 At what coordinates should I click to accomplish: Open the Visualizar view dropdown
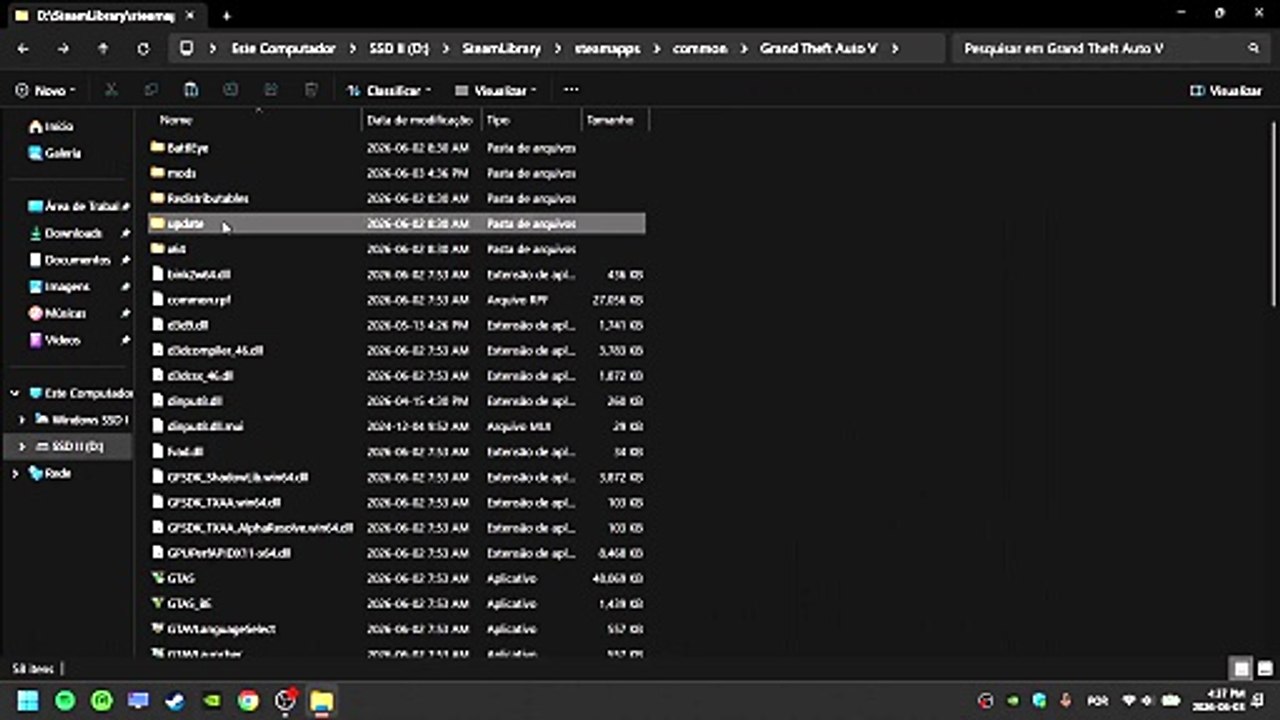[x=496, y=90]
